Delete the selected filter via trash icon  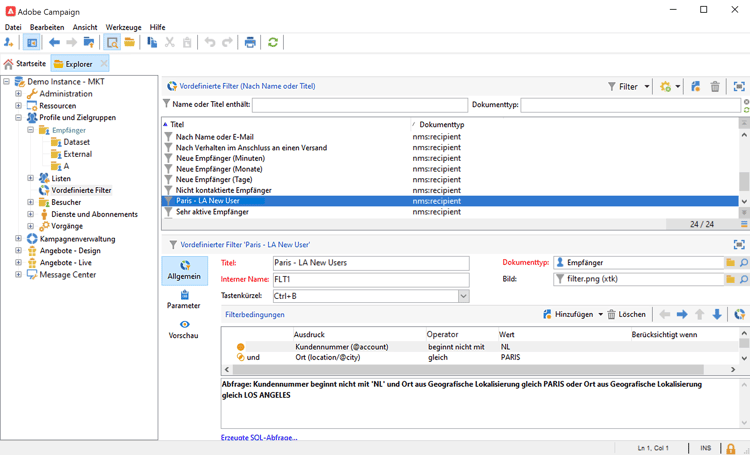(715, 87)
